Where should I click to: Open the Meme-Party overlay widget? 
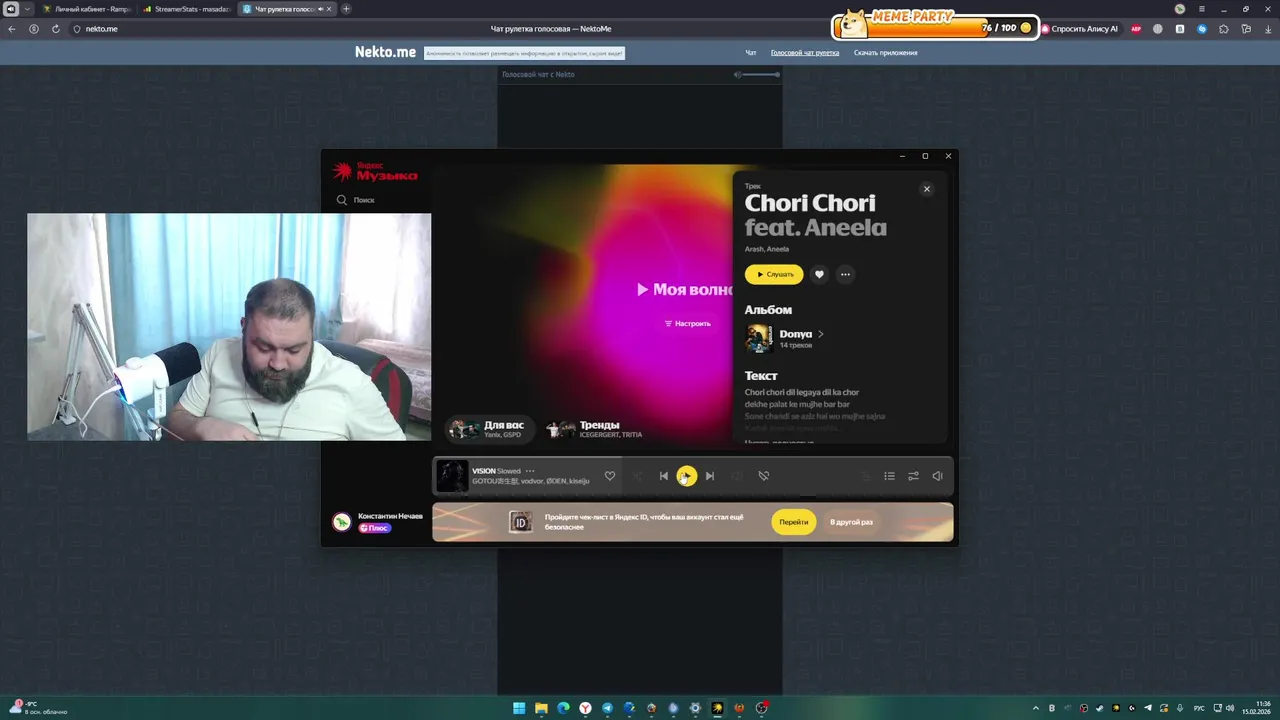(x=935, y=25)
